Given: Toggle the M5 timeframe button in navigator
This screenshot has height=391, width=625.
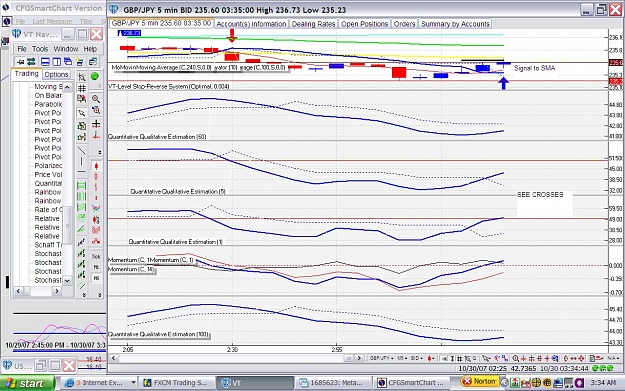Looking at the screenshot, I should [x=96, y=278].
